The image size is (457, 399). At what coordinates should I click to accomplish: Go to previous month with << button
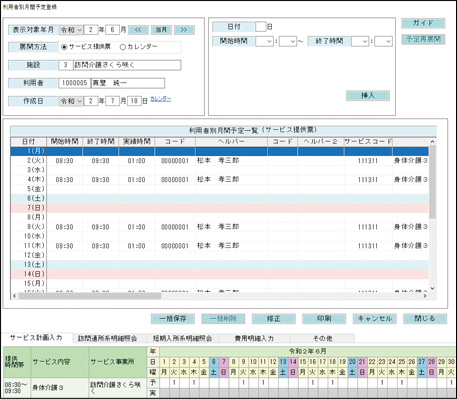[138, 30]
